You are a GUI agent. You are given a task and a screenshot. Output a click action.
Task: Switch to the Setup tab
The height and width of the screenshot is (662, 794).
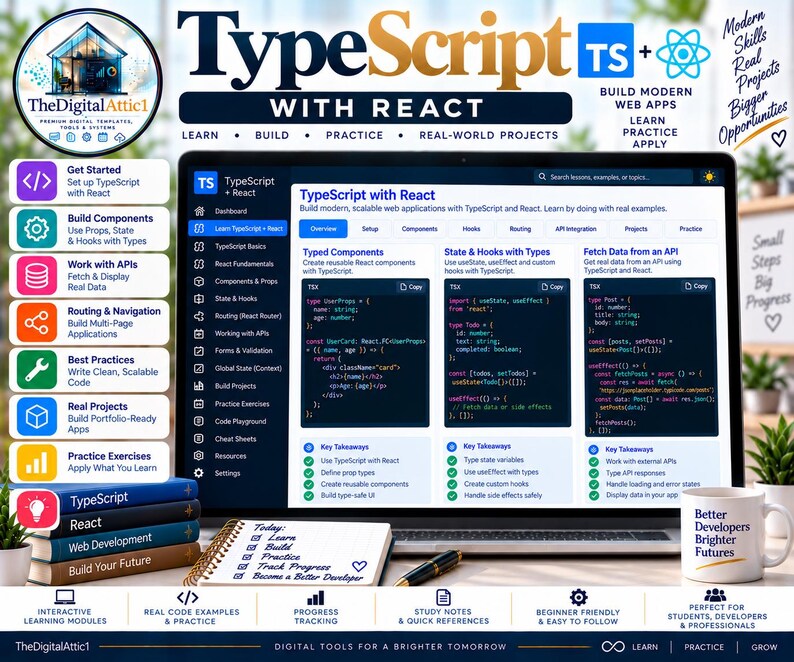pos(370,229)
